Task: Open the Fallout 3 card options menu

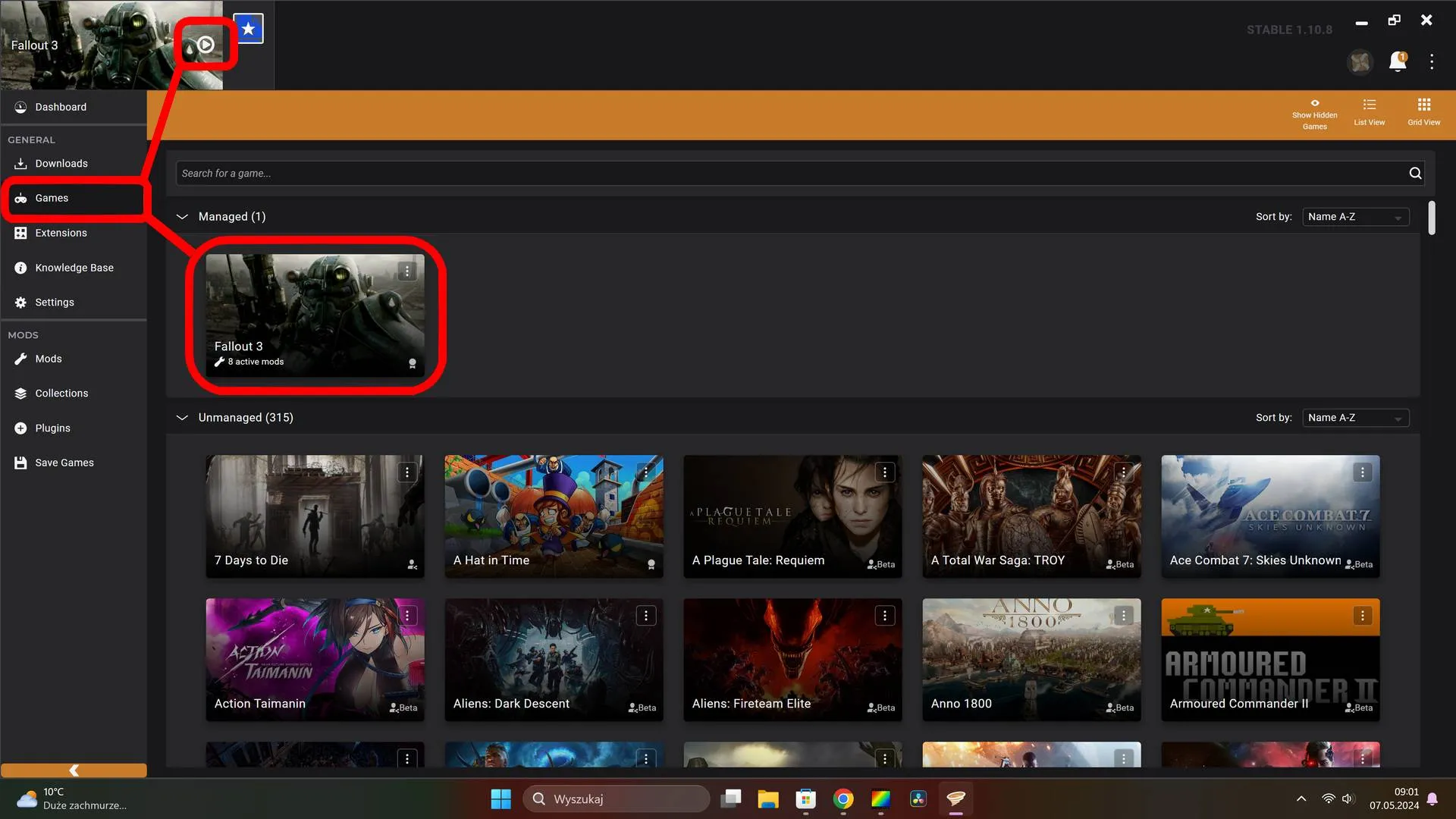Action: pos(407,271)
